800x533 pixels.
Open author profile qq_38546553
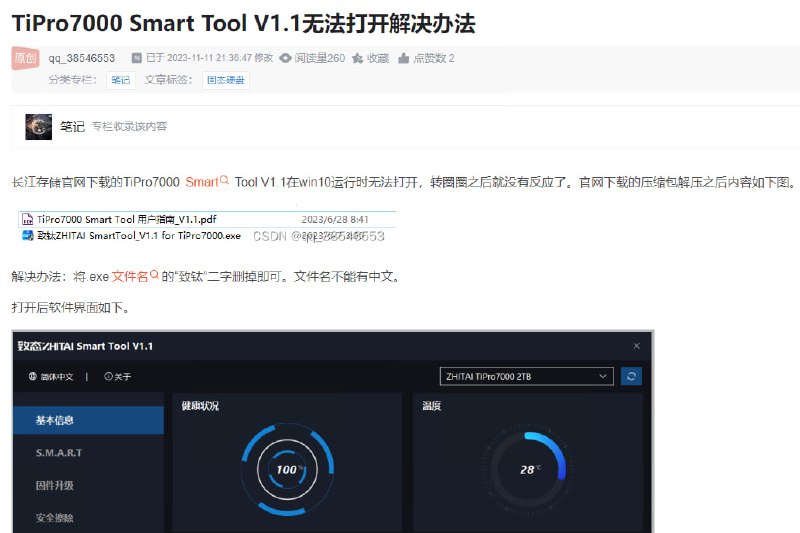82,58
